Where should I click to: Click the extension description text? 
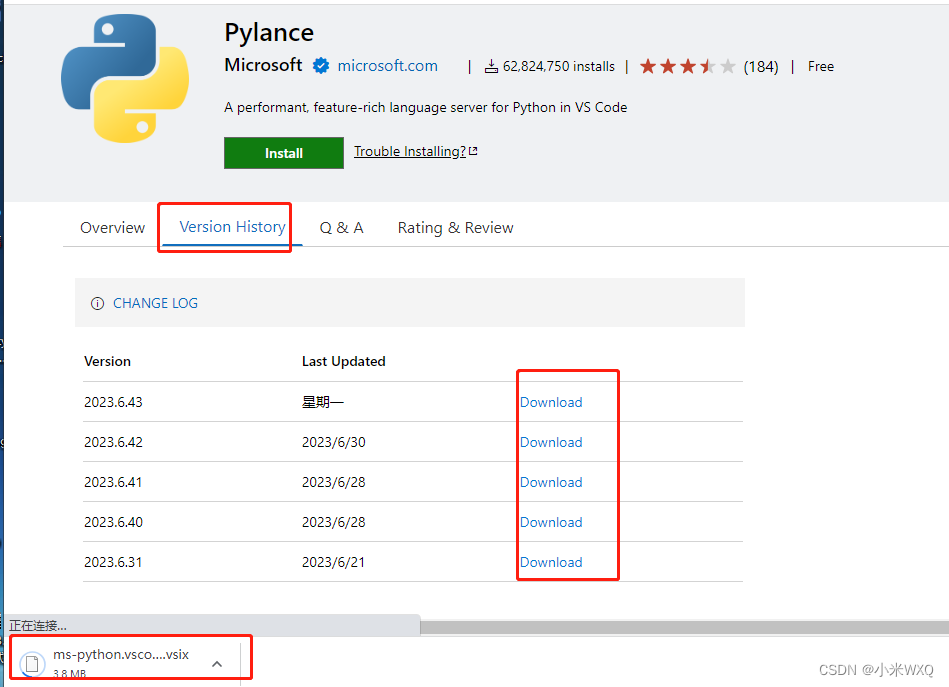(425, 107)
